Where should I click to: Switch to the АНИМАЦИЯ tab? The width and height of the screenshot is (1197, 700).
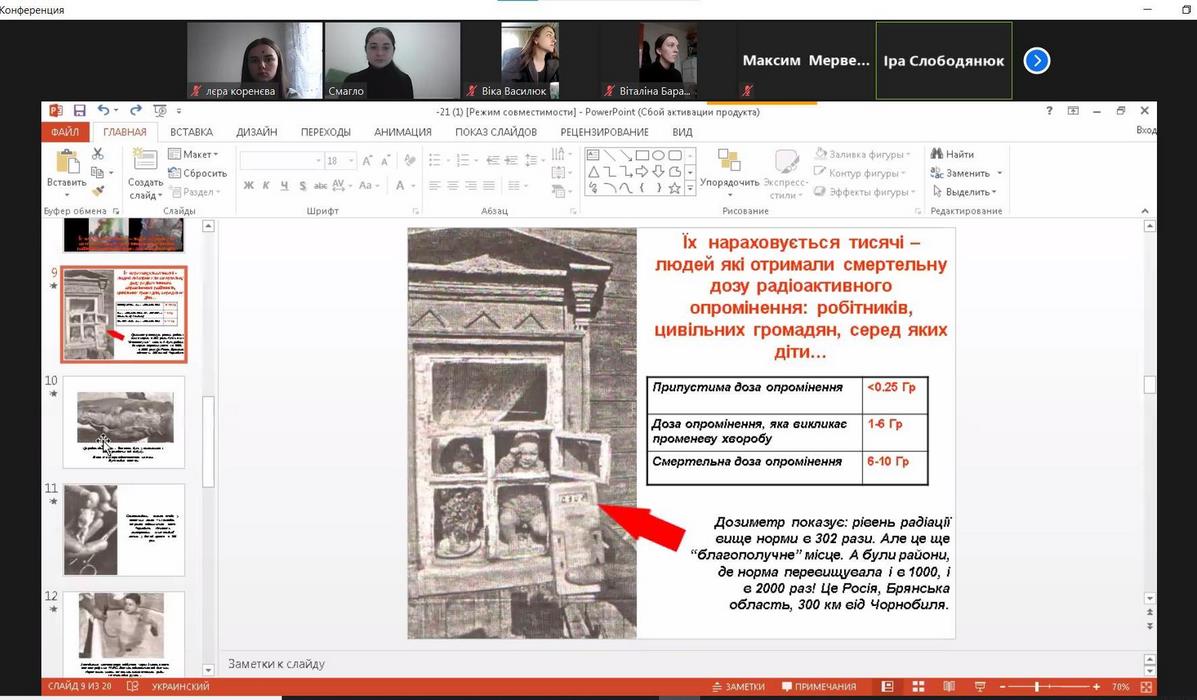point(402,132)
